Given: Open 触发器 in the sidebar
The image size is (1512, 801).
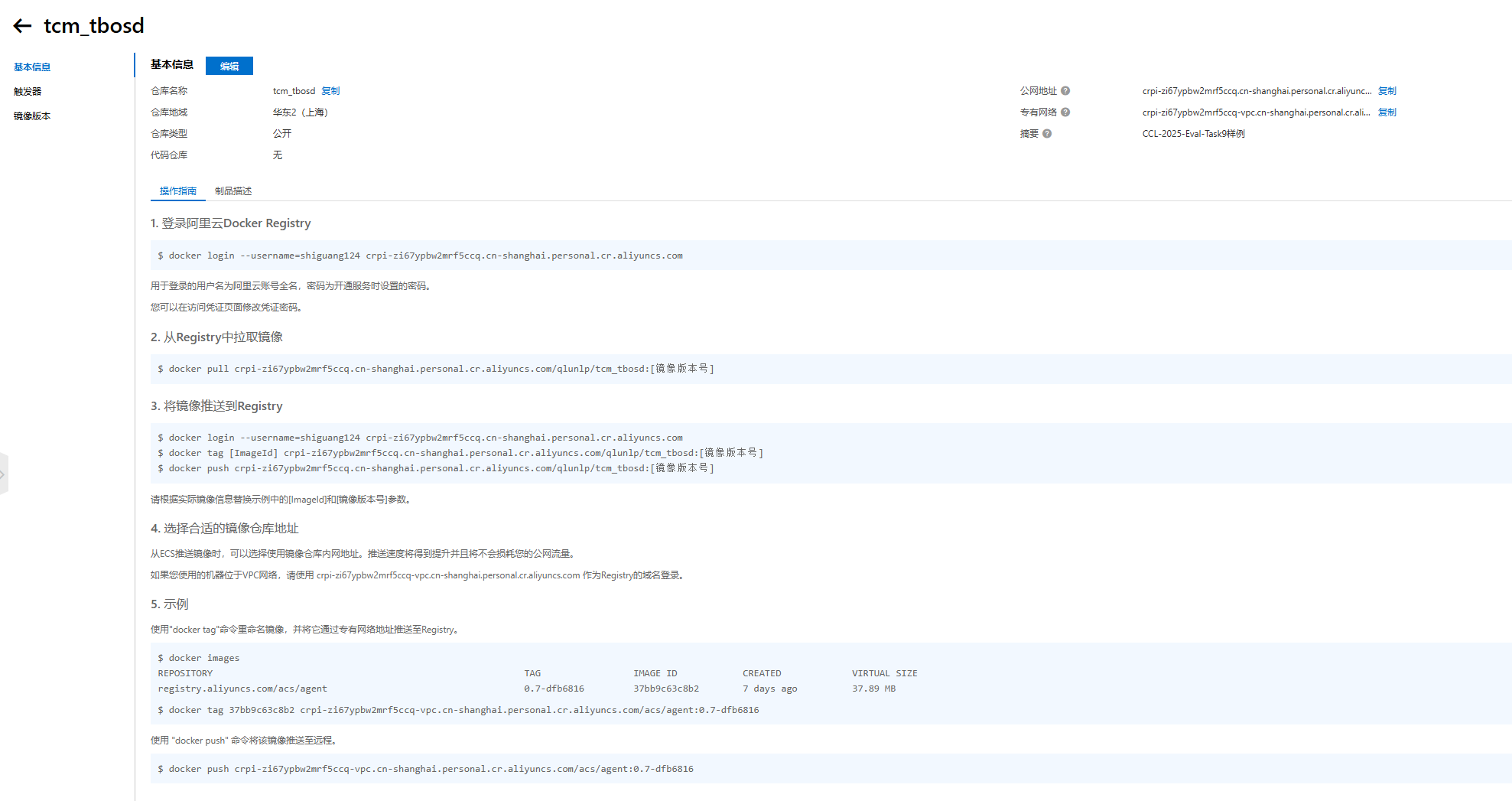Looking at the screenshot, I should (x=28, y=92).
